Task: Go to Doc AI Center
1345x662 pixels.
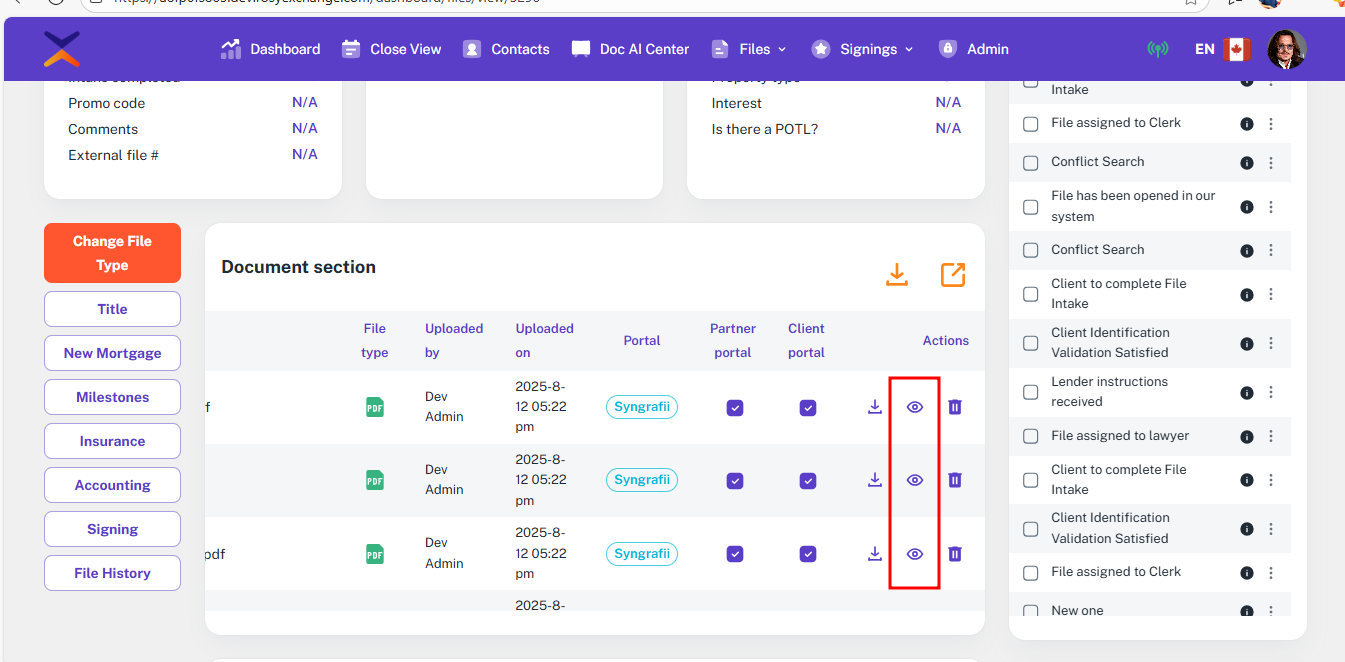Action: pos(630,49)
